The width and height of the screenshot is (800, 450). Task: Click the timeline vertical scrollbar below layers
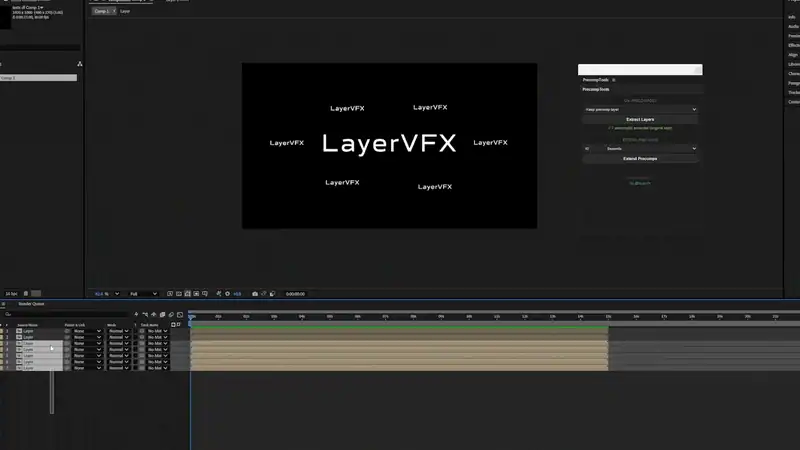coord(52,392)
